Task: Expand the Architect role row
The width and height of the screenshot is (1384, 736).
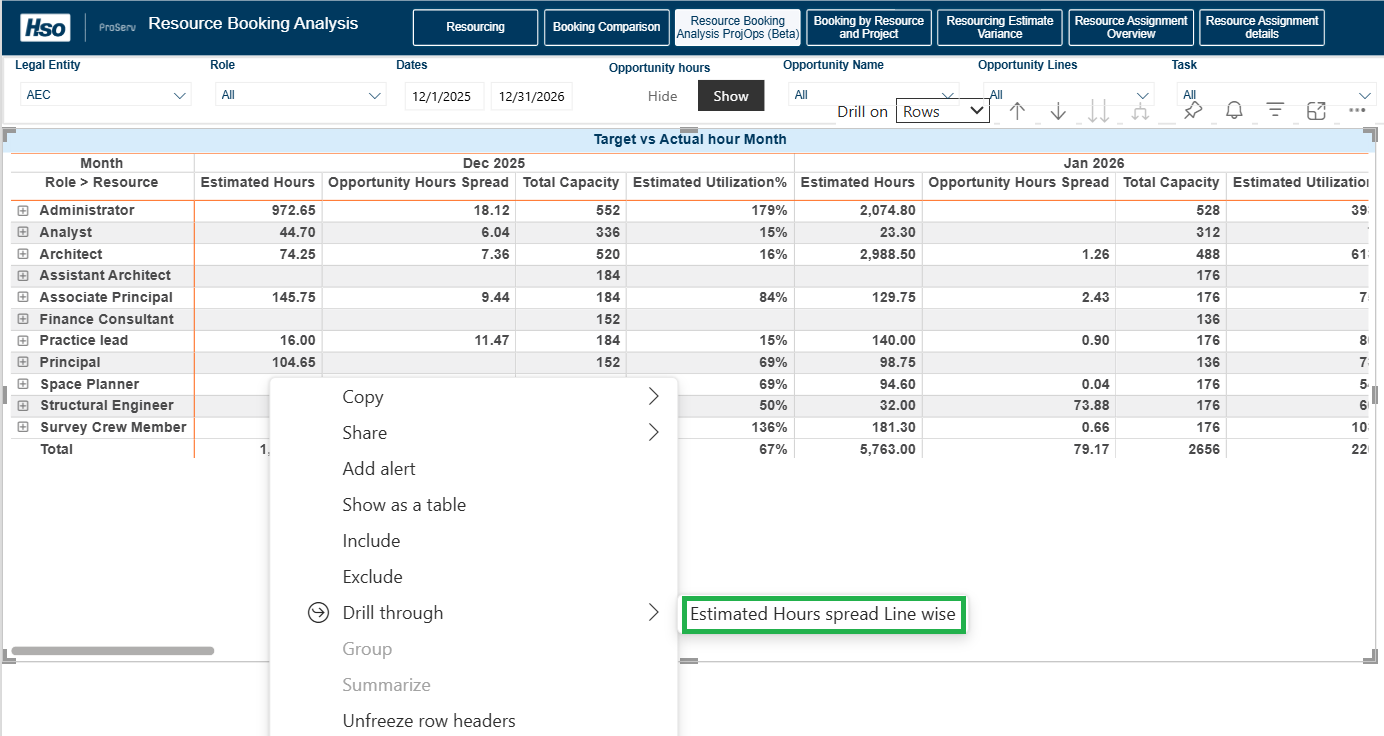Action: 23,255
